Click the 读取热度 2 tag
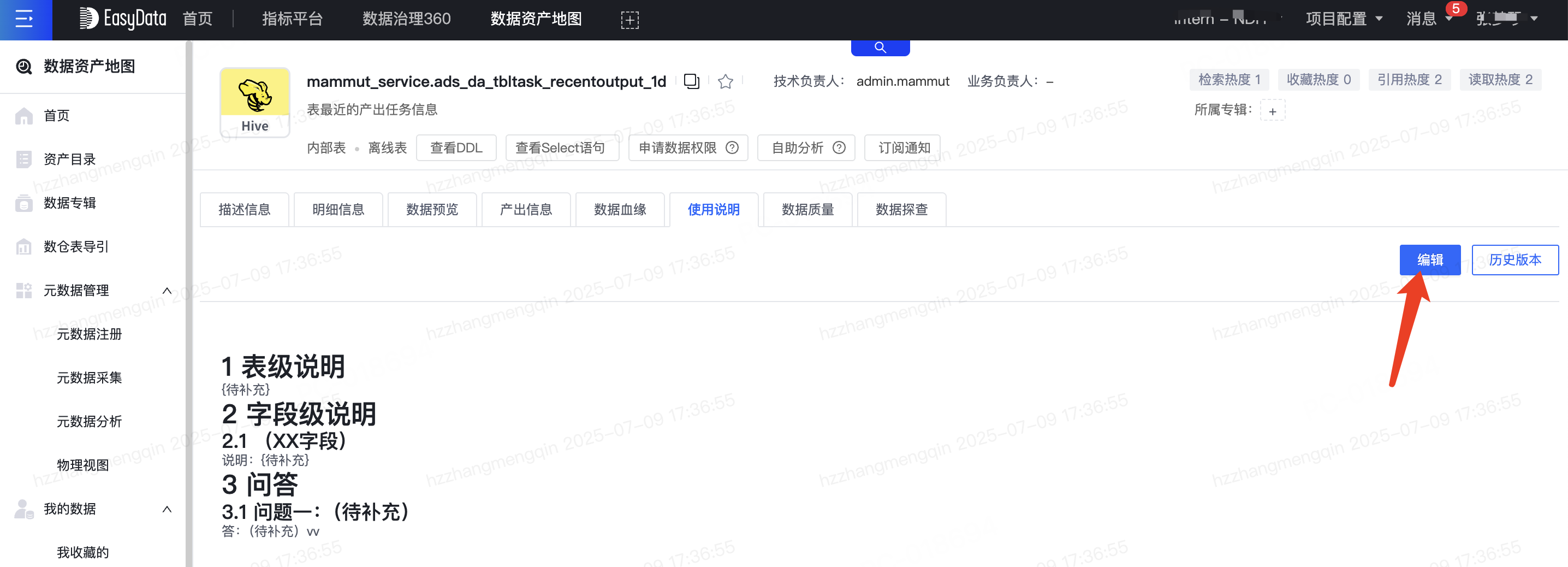1568x567 pixels. 1500,80
